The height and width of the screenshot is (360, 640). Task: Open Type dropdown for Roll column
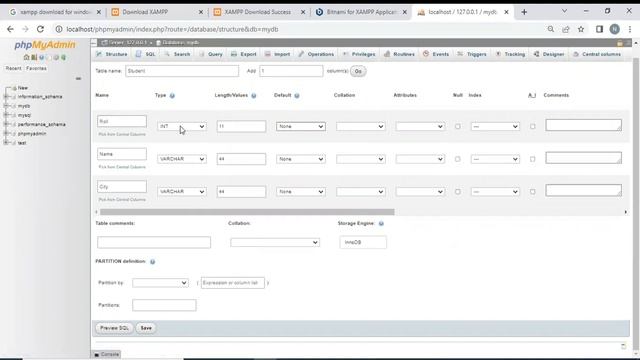[x=182, y=127]
